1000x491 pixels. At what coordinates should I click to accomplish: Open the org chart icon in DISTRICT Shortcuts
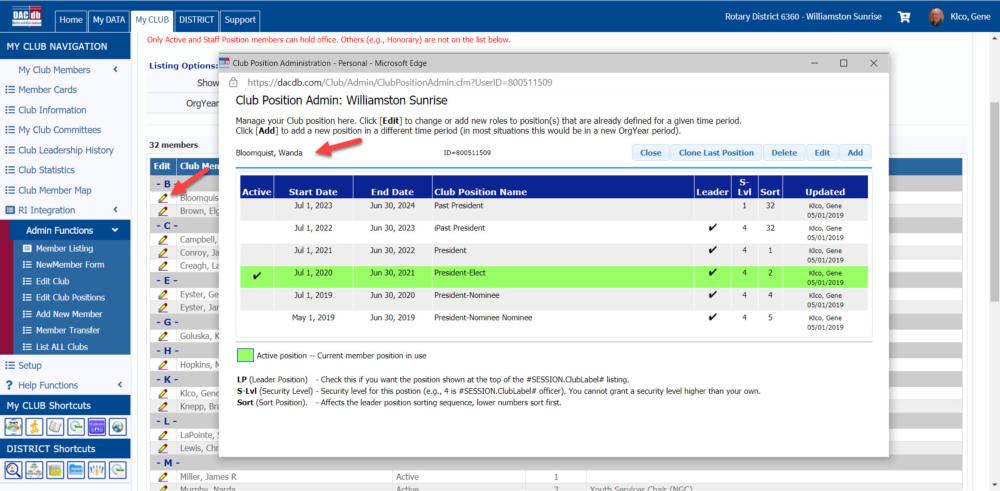coord(34,470)
